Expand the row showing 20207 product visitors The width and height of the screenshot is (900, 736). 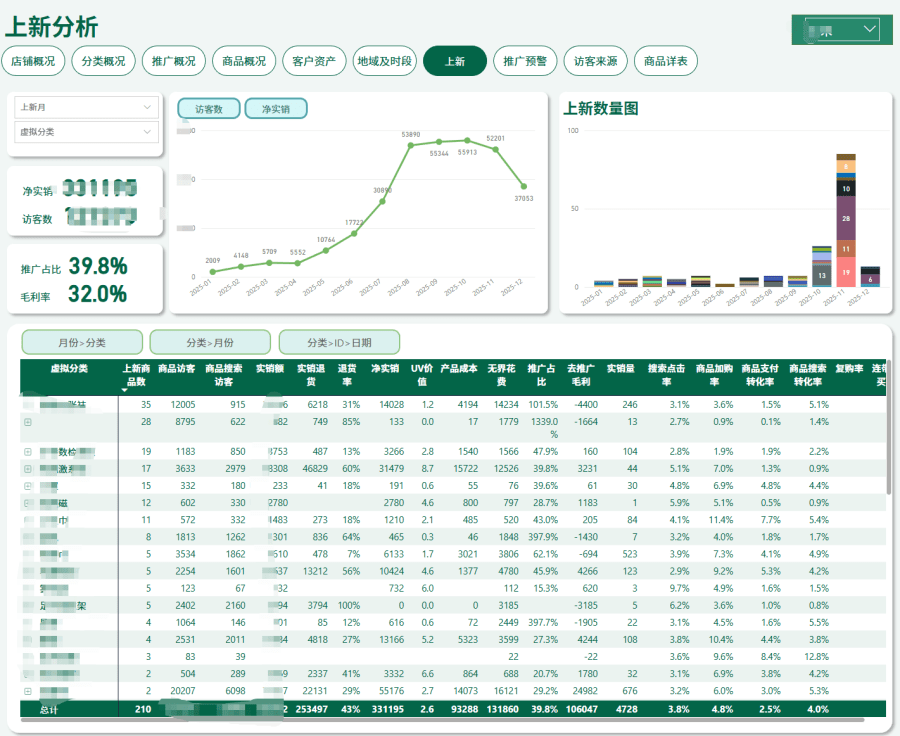pyautogui.click(x=27, y=691)
